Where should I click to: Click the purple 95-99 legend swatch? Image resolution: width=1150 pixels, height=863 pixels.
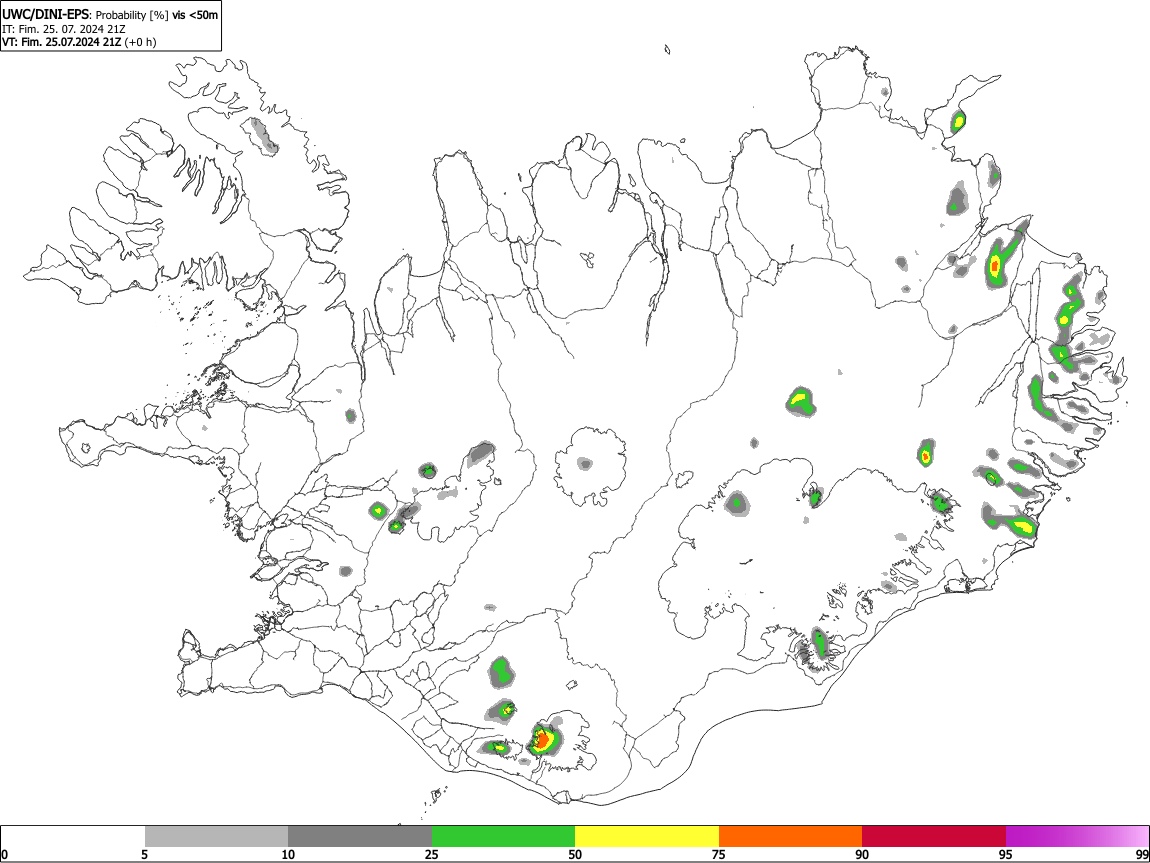[x=1077, y=837]
